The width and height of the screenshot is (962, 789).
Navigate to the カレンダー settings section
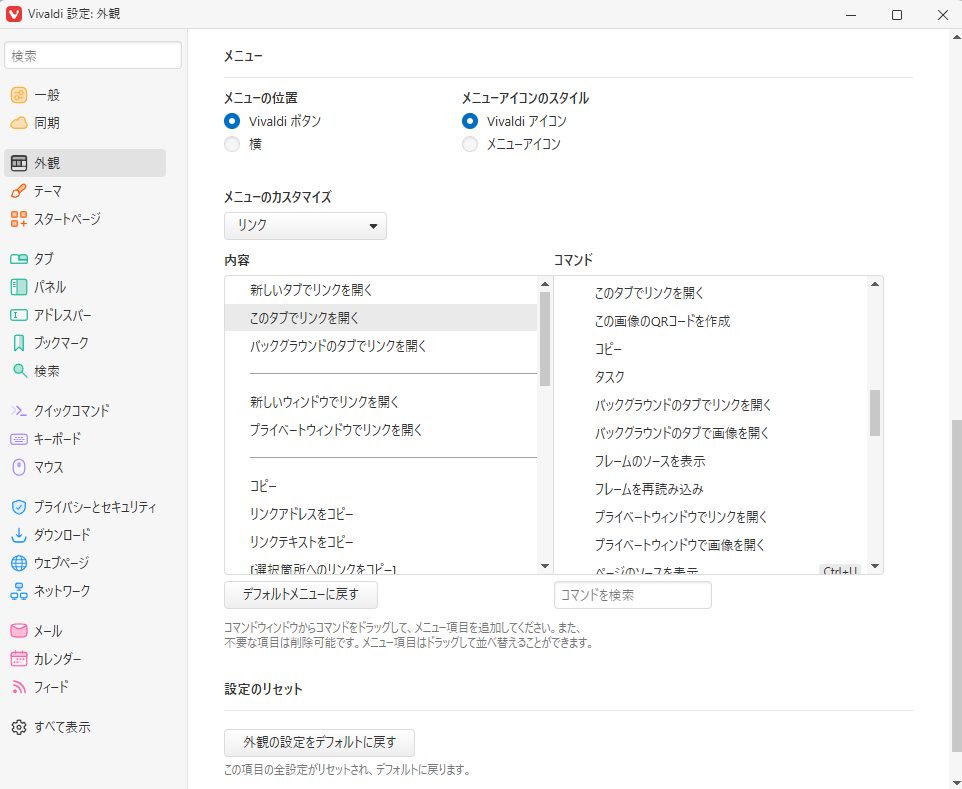[x=85, y=659]
